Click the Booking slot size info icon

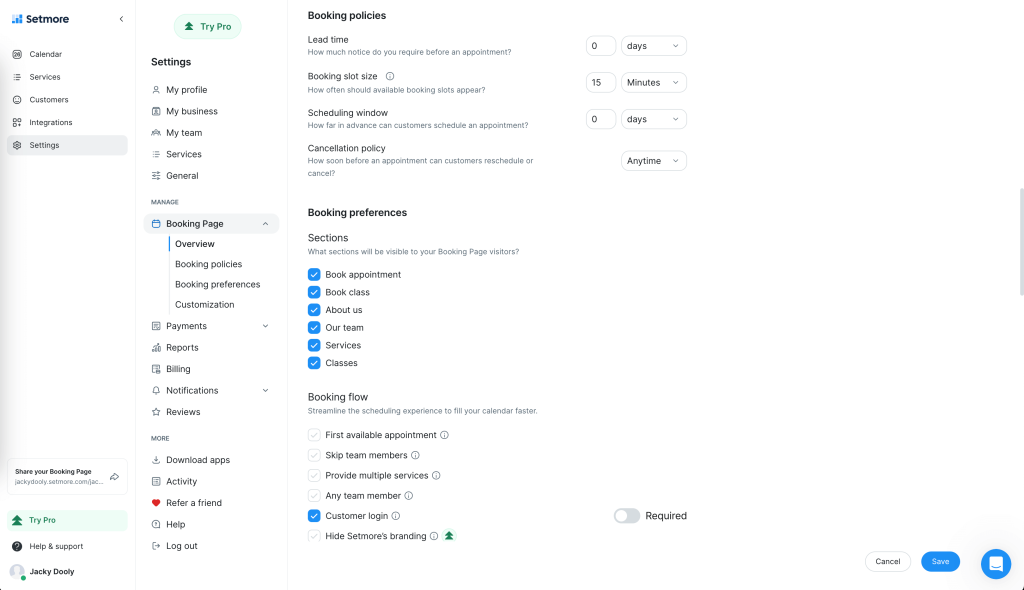[x=390, y=76]
